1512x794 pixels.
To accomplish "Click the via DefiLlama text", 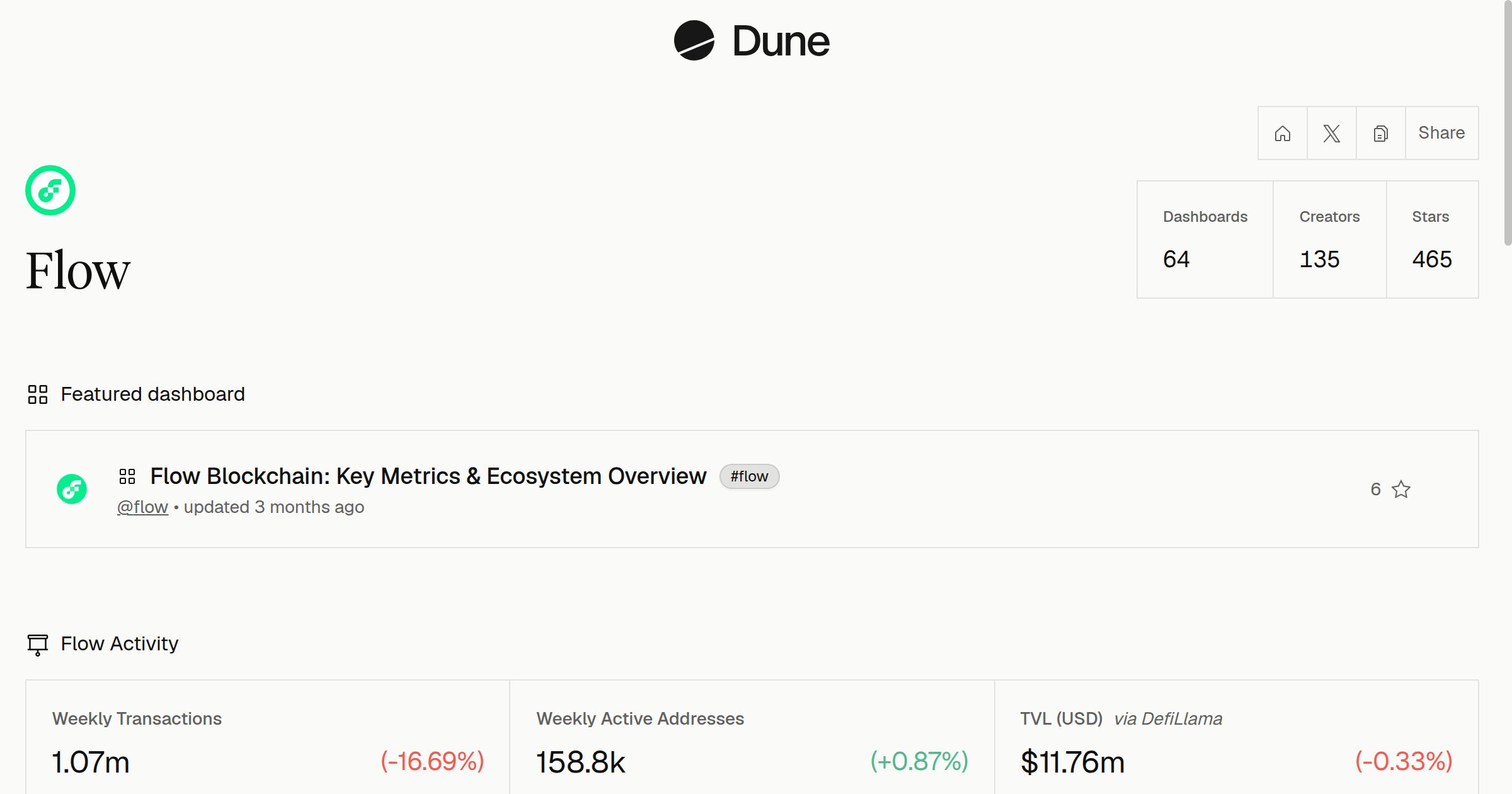I will (1168, 718).
